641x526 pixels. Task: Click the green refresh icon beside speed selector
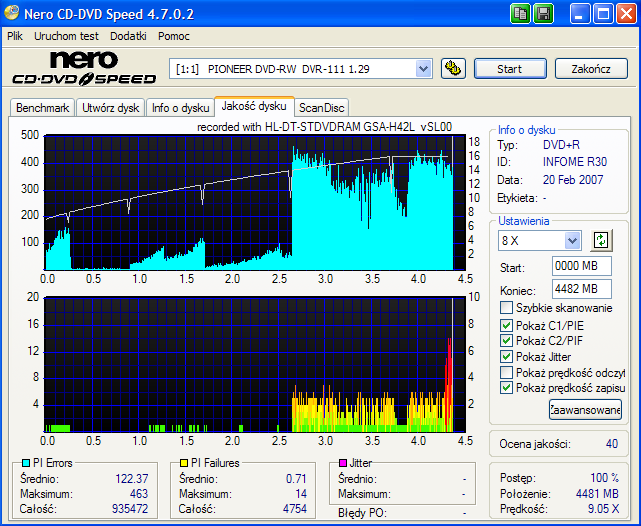pyautogui.click(x=601, y=240)
